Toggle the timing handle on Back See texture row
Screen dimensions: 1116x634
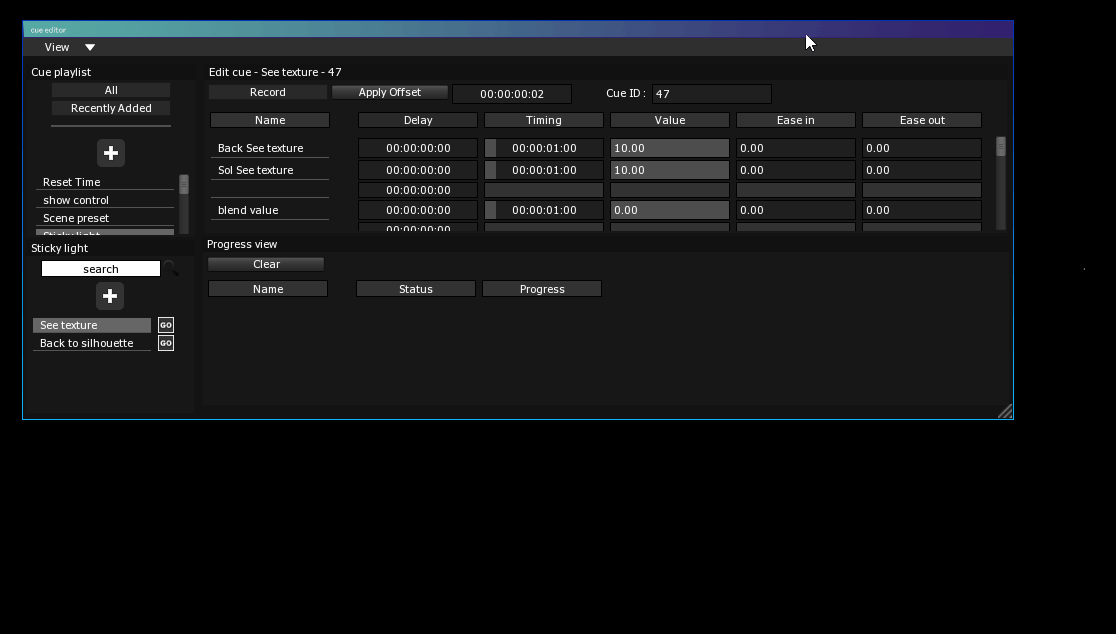tap(490, 148)
